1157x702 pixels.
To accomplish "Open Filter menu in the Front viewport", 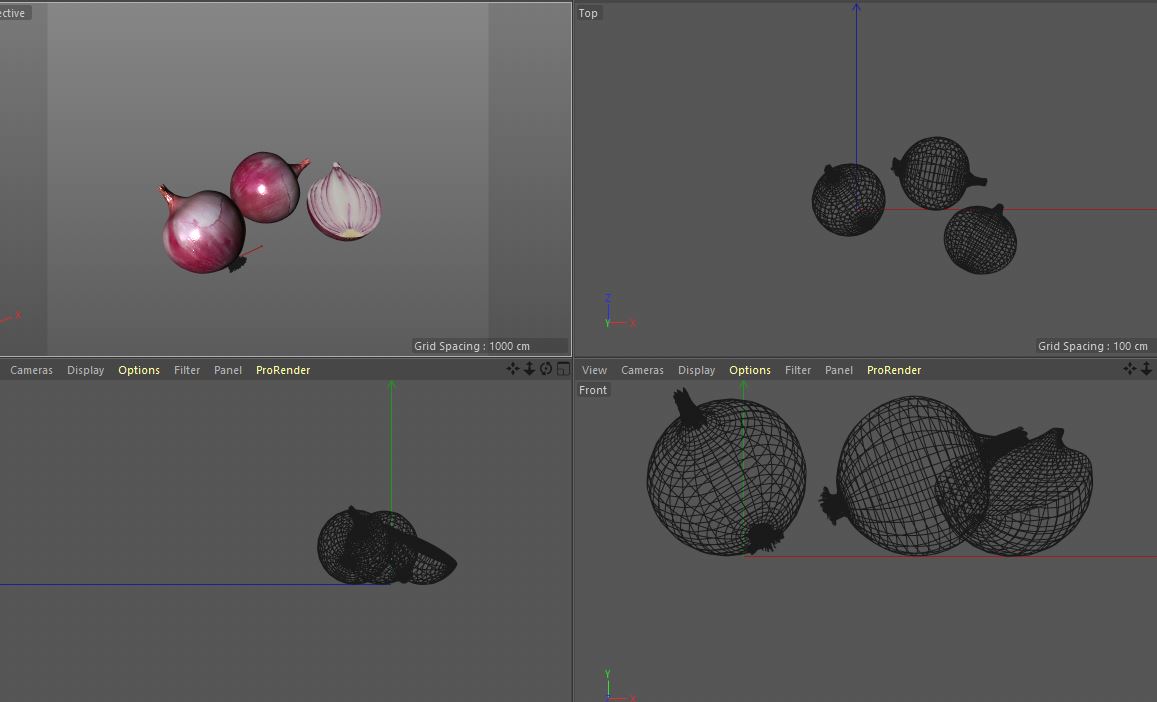I will tap(798, 370).
